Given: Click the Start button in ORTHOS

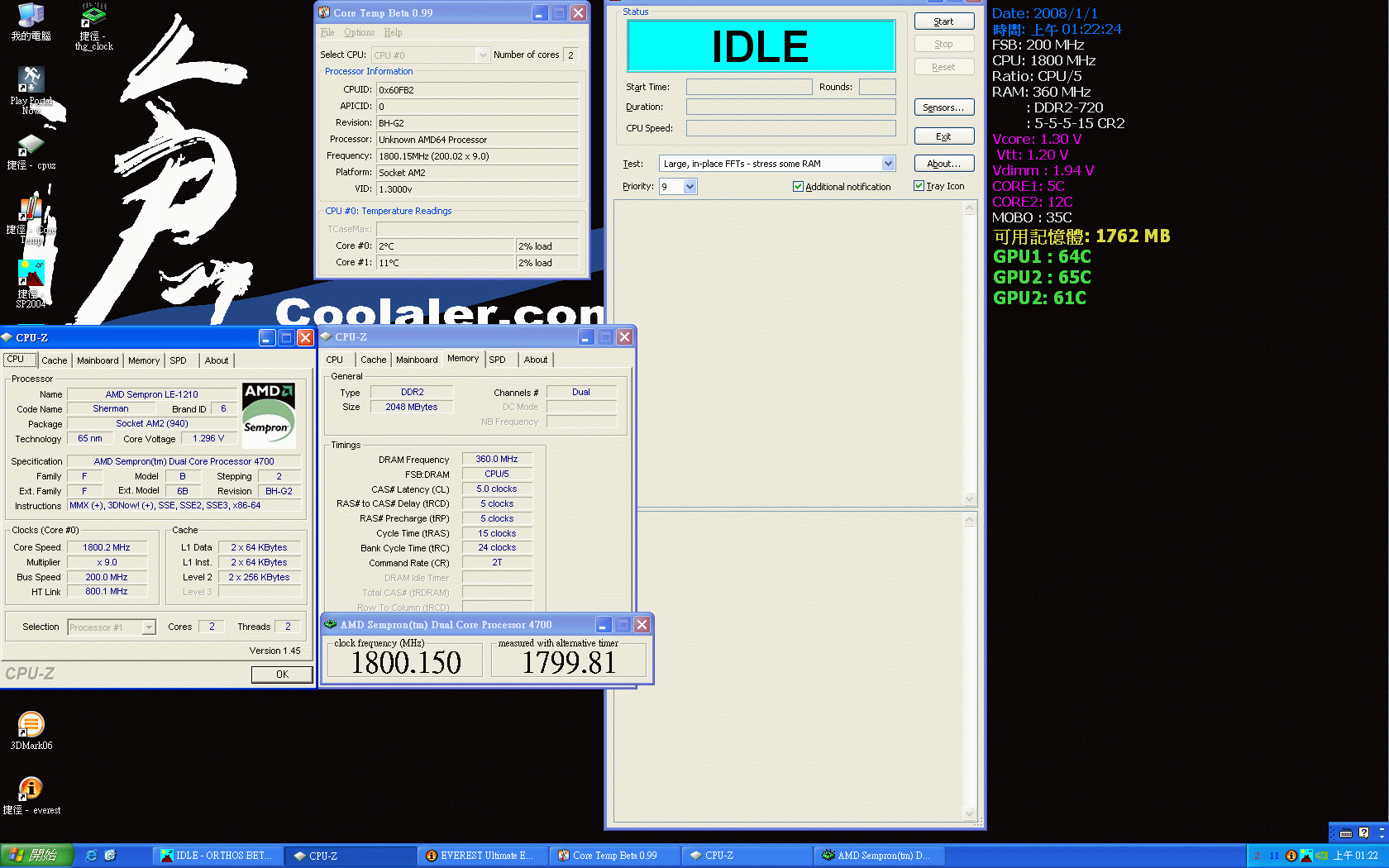Looking at the screenshot, I should (x=943, y=21).
